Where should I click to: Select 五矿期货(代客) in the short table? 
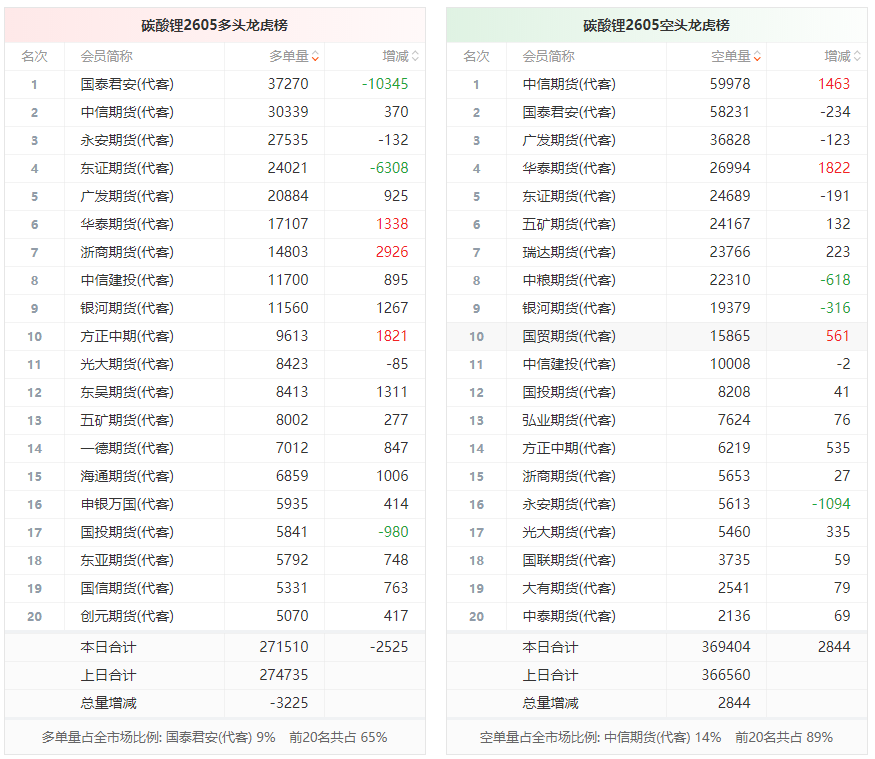click(569, 224)
